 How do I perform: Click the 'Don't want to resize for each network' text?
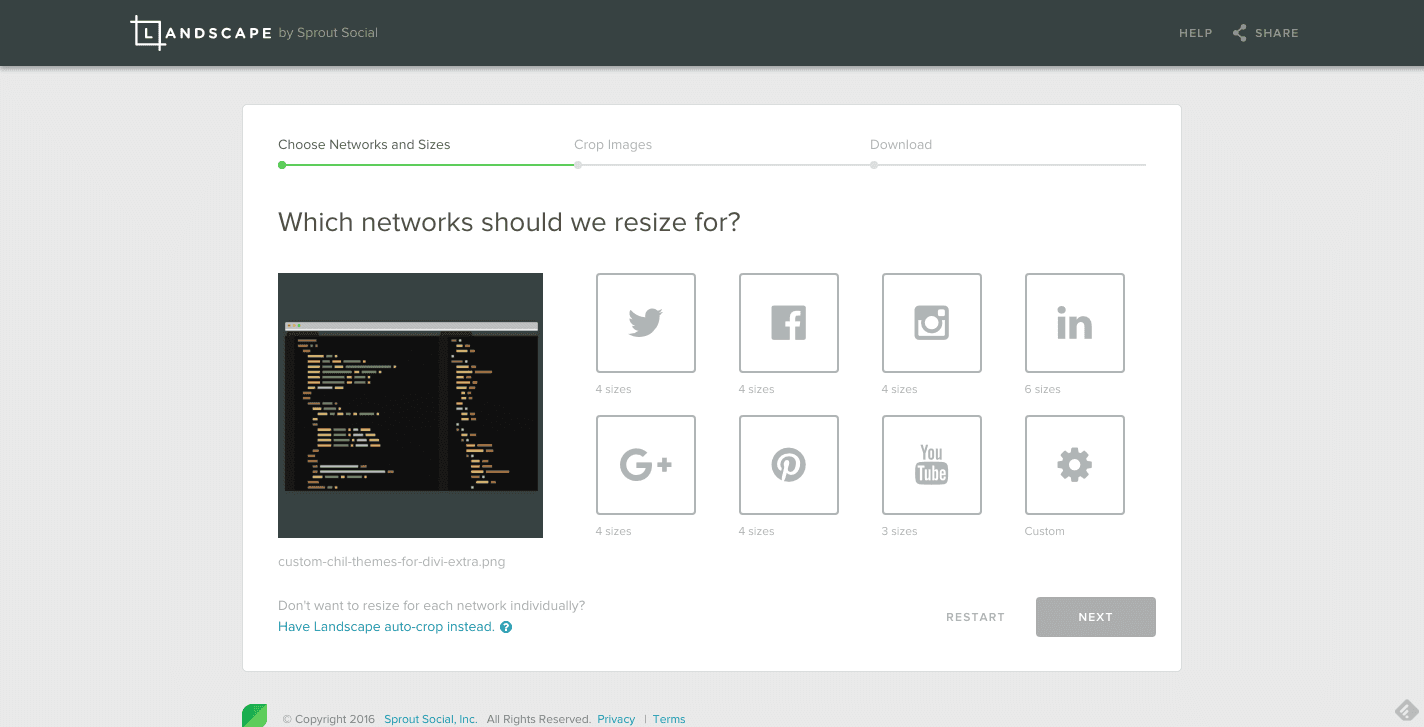tap(432, 606)
